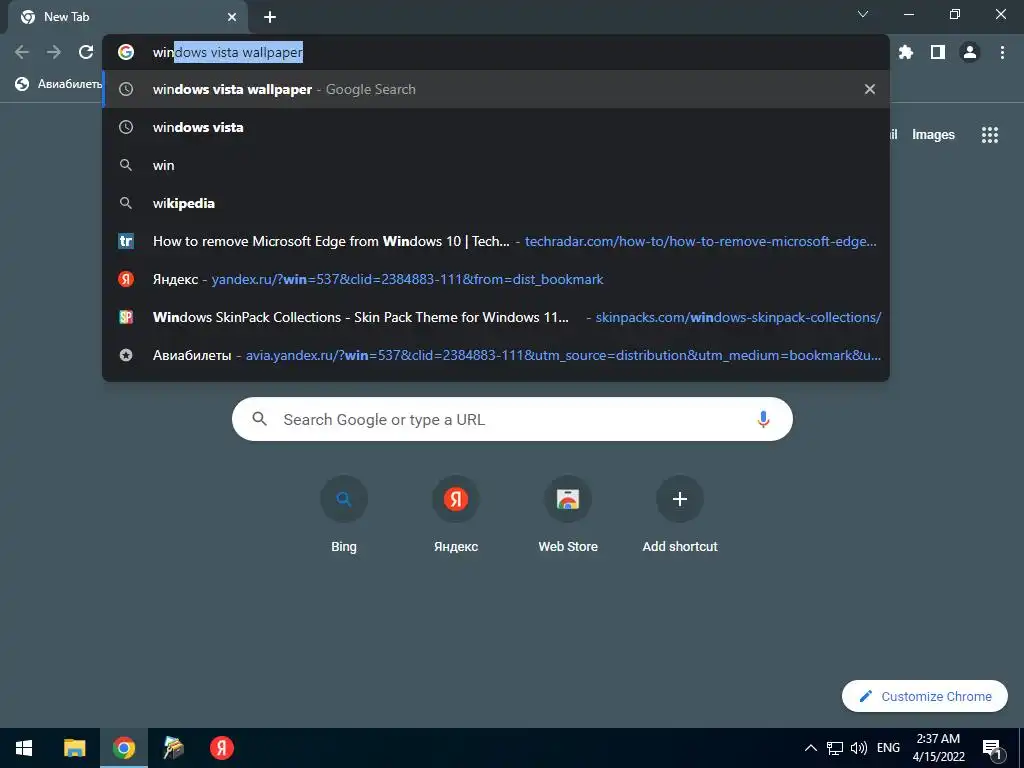Click the magnifier icon in the search box
Image resolution: width=1024 pixels, height=768 pixels.
259,419
